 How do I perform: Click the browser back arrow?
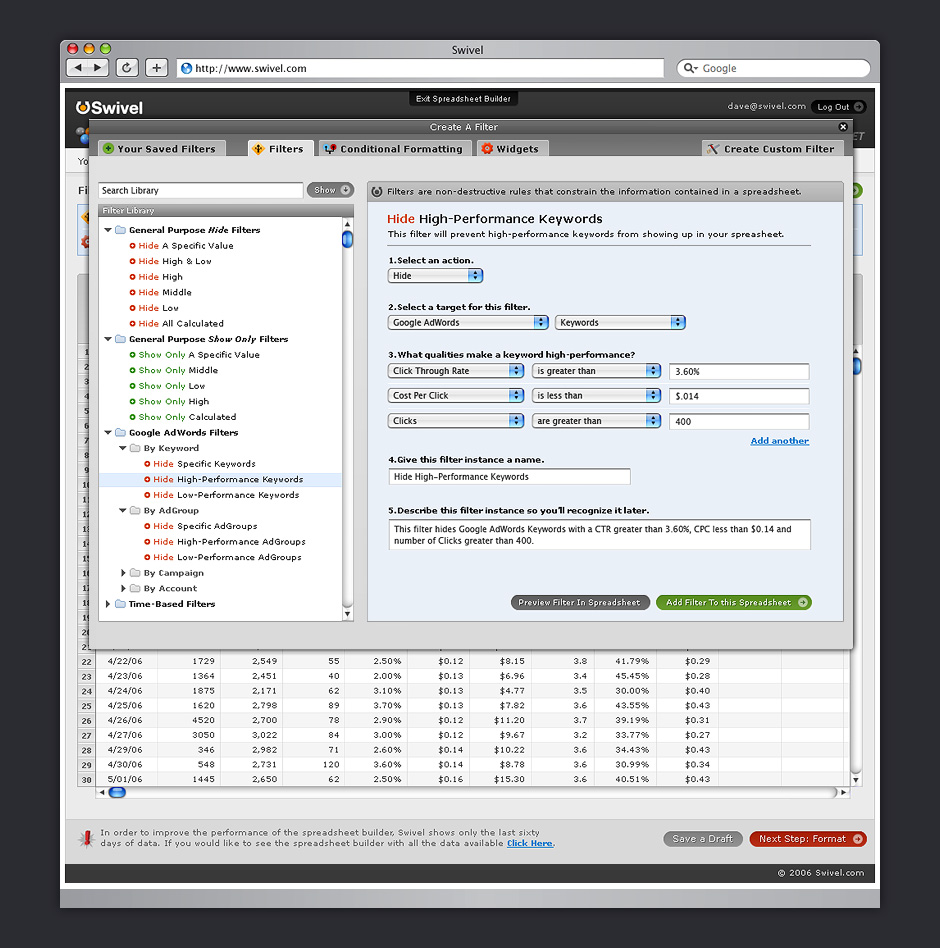[78, 68]
